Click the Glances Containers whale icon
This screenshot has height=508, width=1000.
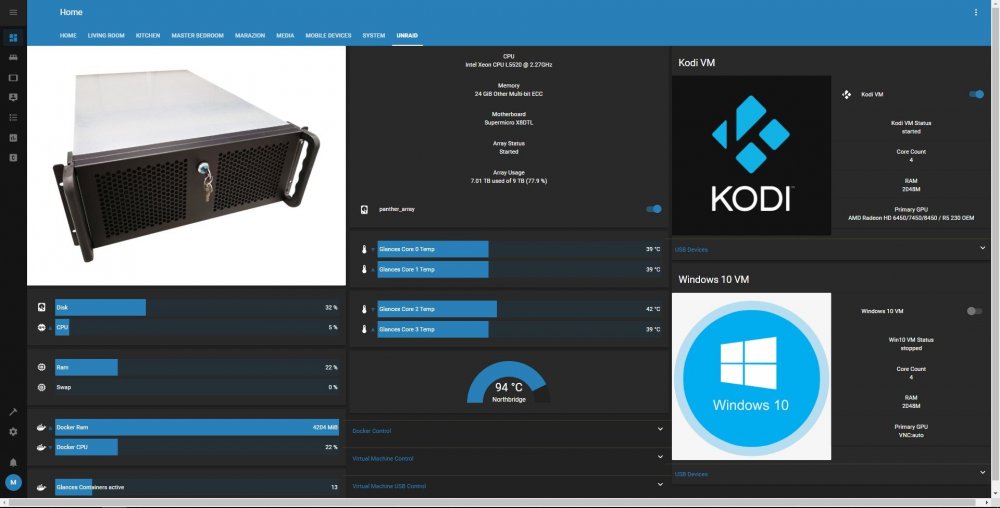41,487
